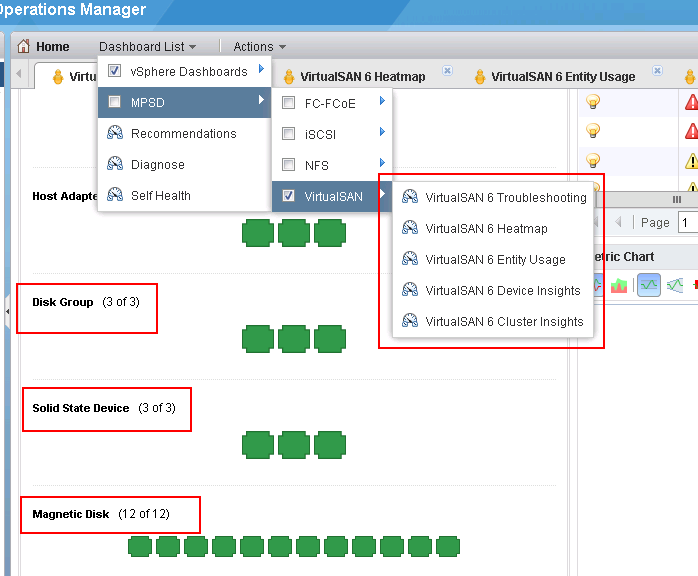Click the VirtualSAN 6 Troubleshooting gauge icon
Image resolution: width=698 pixels, height=576 pixels.
410,197
